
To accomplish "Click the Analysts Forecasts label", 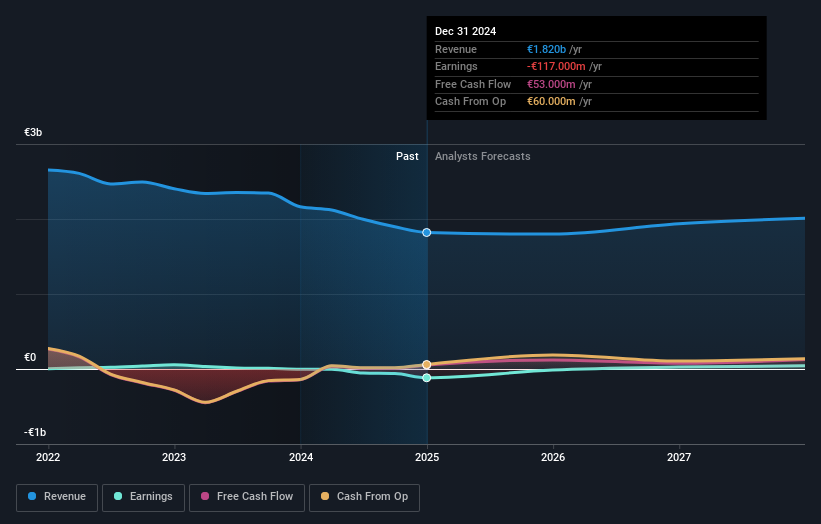I will click(x=483, y=157).
